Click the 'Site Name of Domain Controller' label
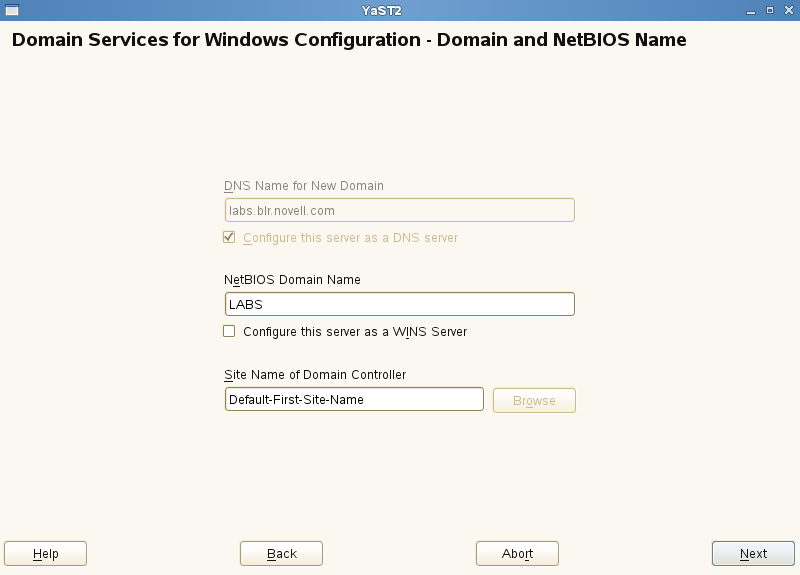 [x=315, y=375]
